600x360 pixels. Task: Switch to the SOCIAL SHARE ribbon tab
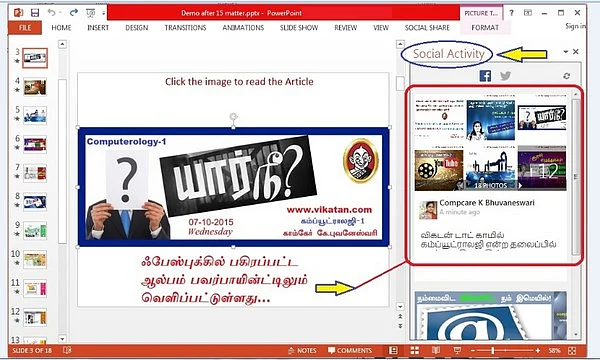[427, 28]
